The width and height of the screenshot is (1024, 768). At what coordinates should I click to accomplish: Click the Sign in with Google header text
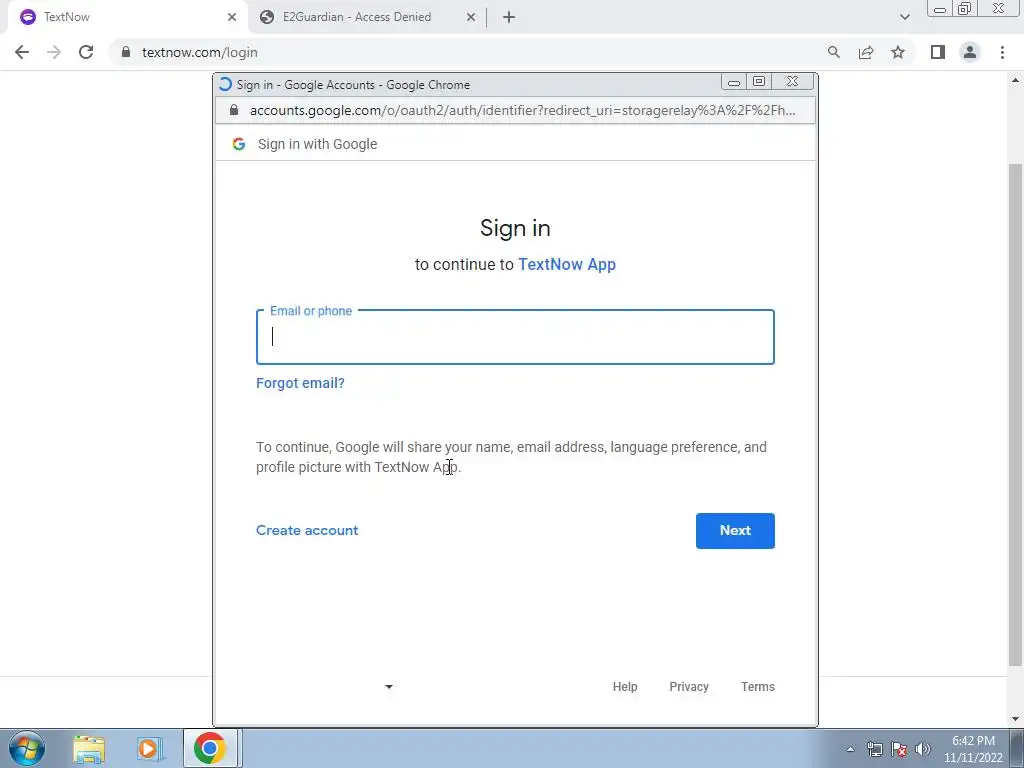click(x=317, y=144)
